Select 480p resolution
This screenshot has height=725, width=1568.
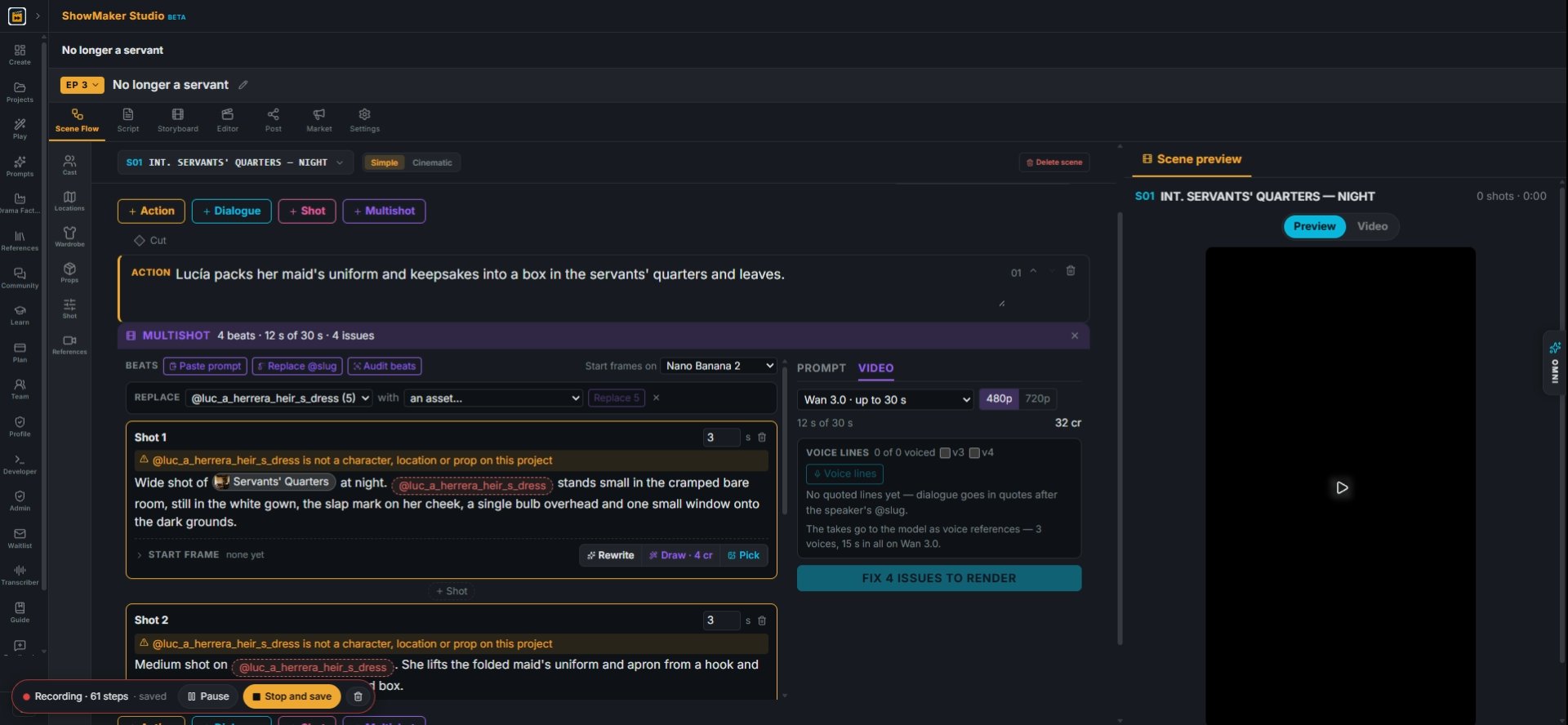tap(999, 398)
